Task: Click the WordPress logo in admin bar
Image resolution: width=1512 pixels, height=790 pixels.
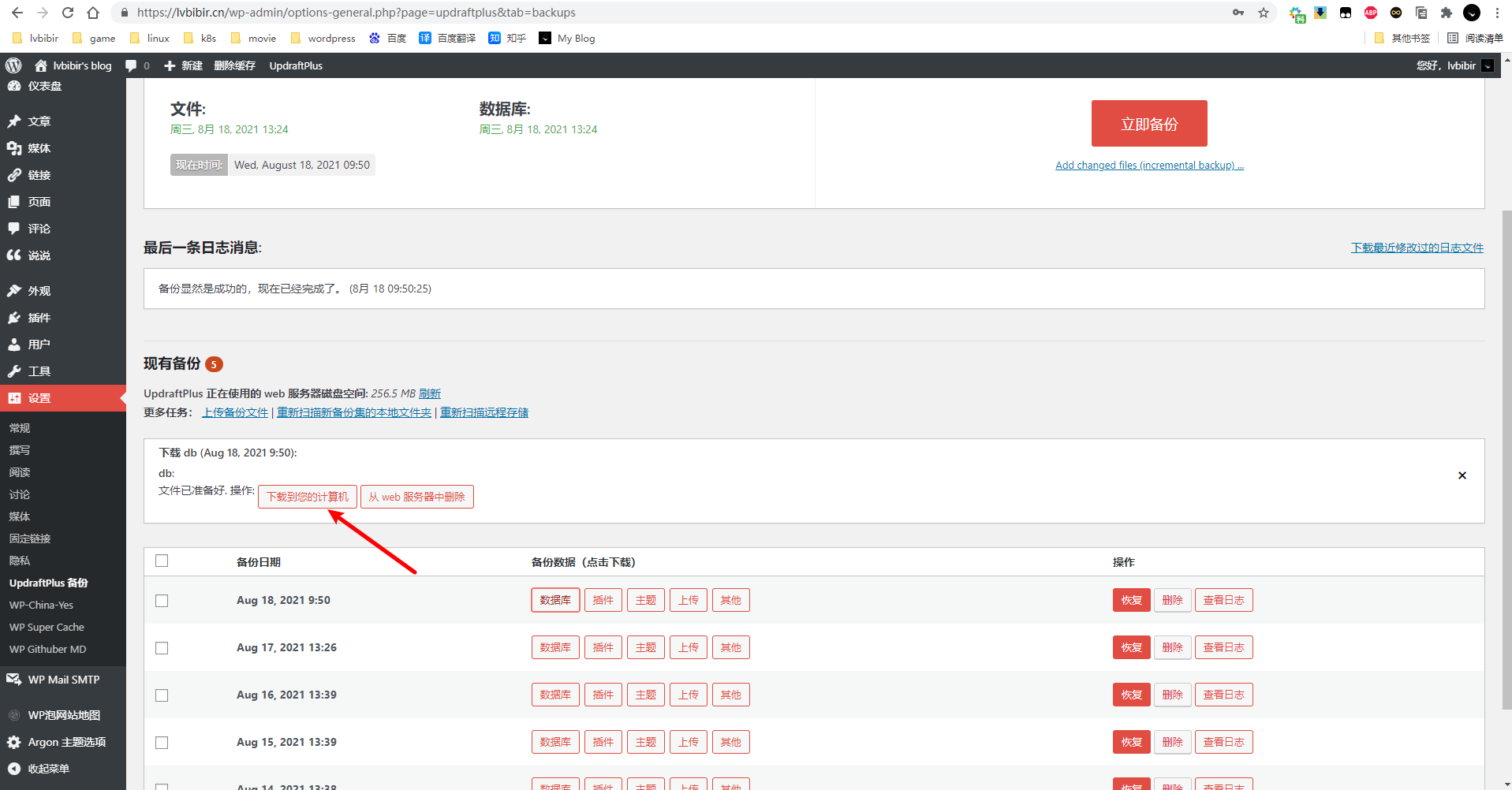Action: click(x=13, y=65)
